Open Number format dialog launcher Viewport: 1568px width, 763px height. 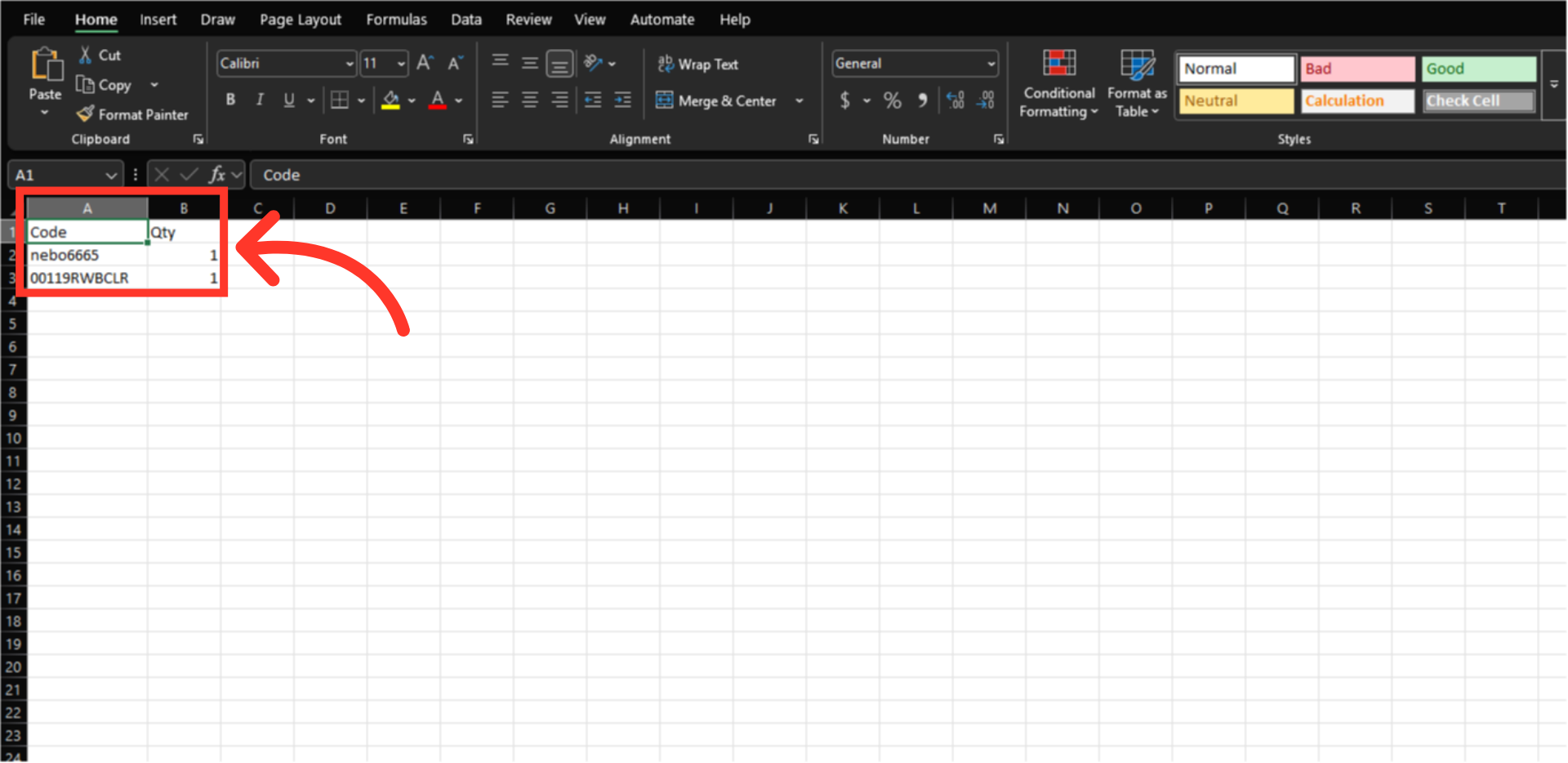999,139
